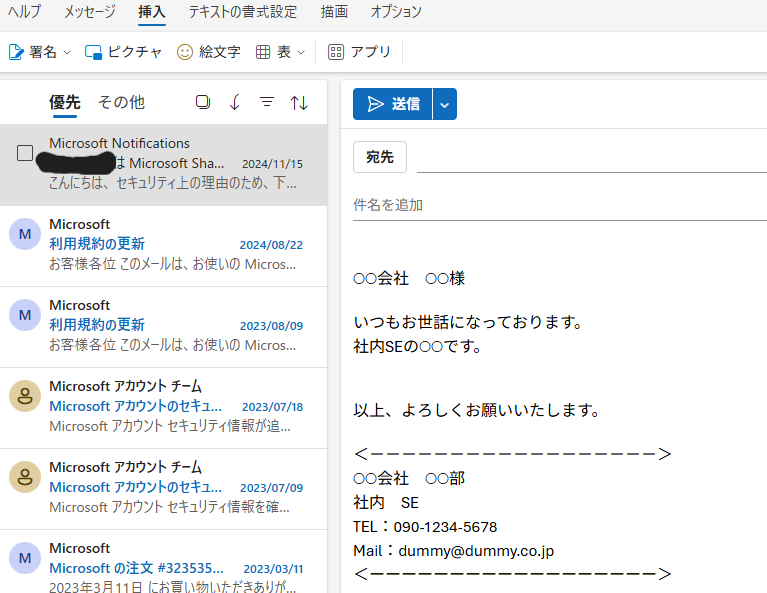Click the select-all messages icon
Viewport: 767px width, 593px height.
(x=203, y=102)
